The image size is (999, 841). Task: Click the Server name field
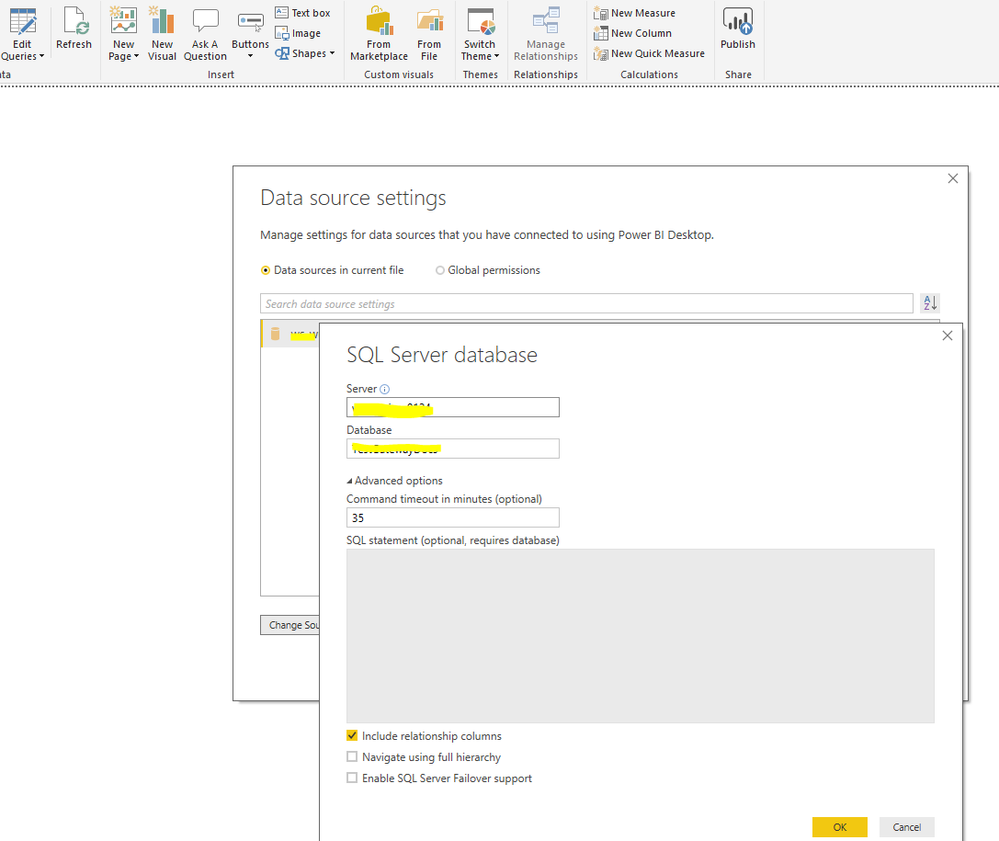(453, 407)
